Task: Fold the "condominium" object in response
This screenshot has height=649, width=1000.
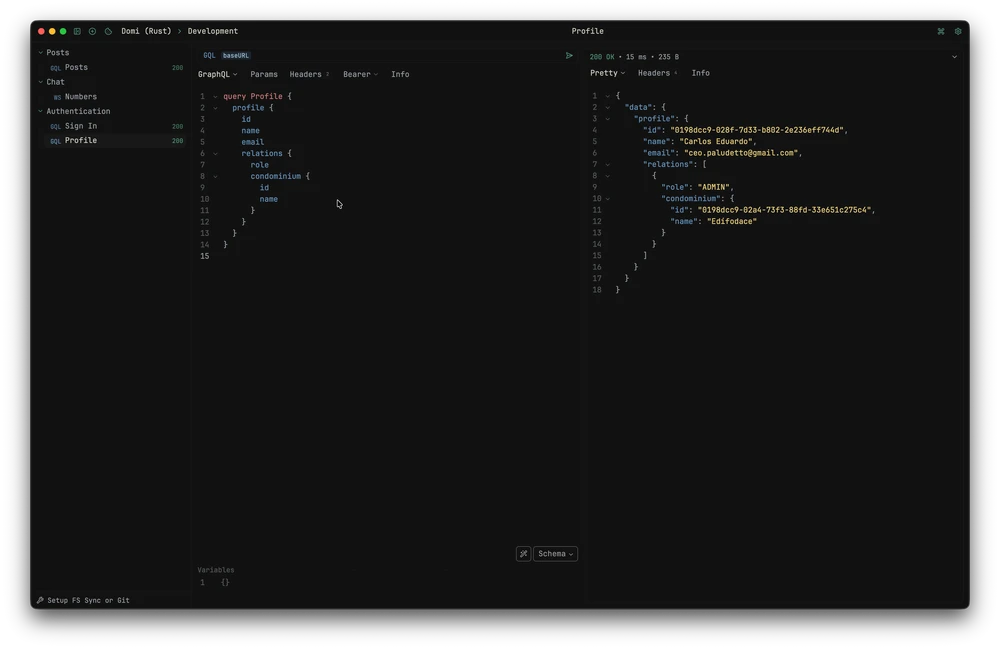Action: click(x=608, y=199)
